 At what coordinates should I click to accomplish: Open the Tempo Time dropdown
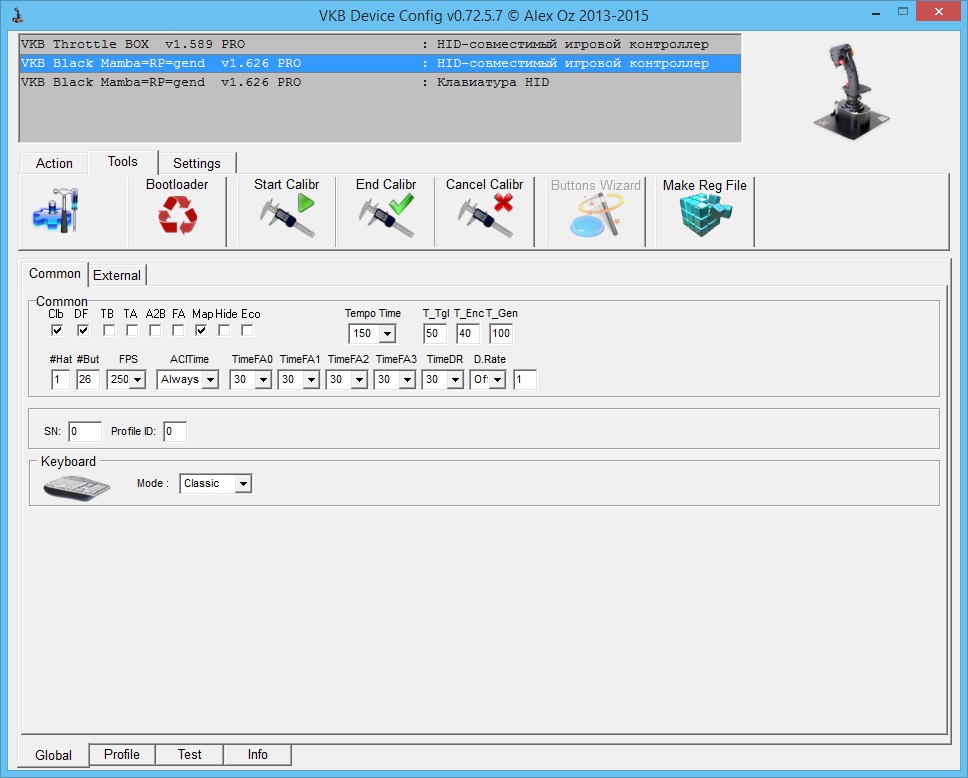pyautogui.click(x=387, y=334)
